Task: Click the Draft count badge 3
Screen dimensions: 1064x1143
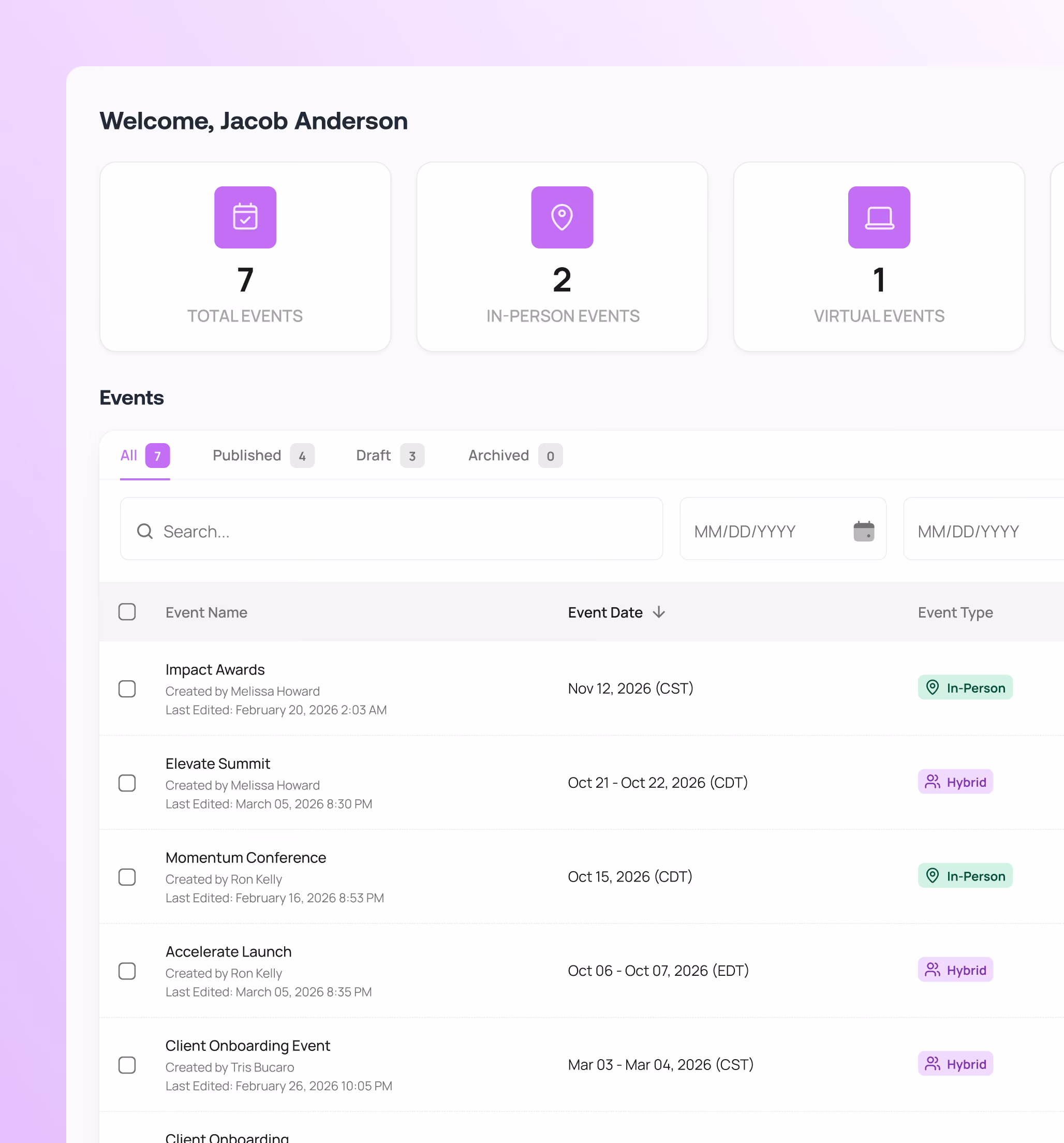Action: pyautogui.click(x=412, y=456)
